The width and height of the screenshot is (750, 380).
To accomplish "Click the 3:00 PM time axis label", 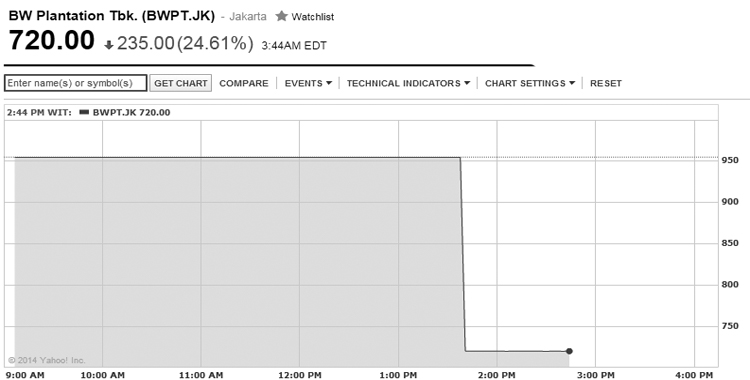I will (x=595, y=375).
